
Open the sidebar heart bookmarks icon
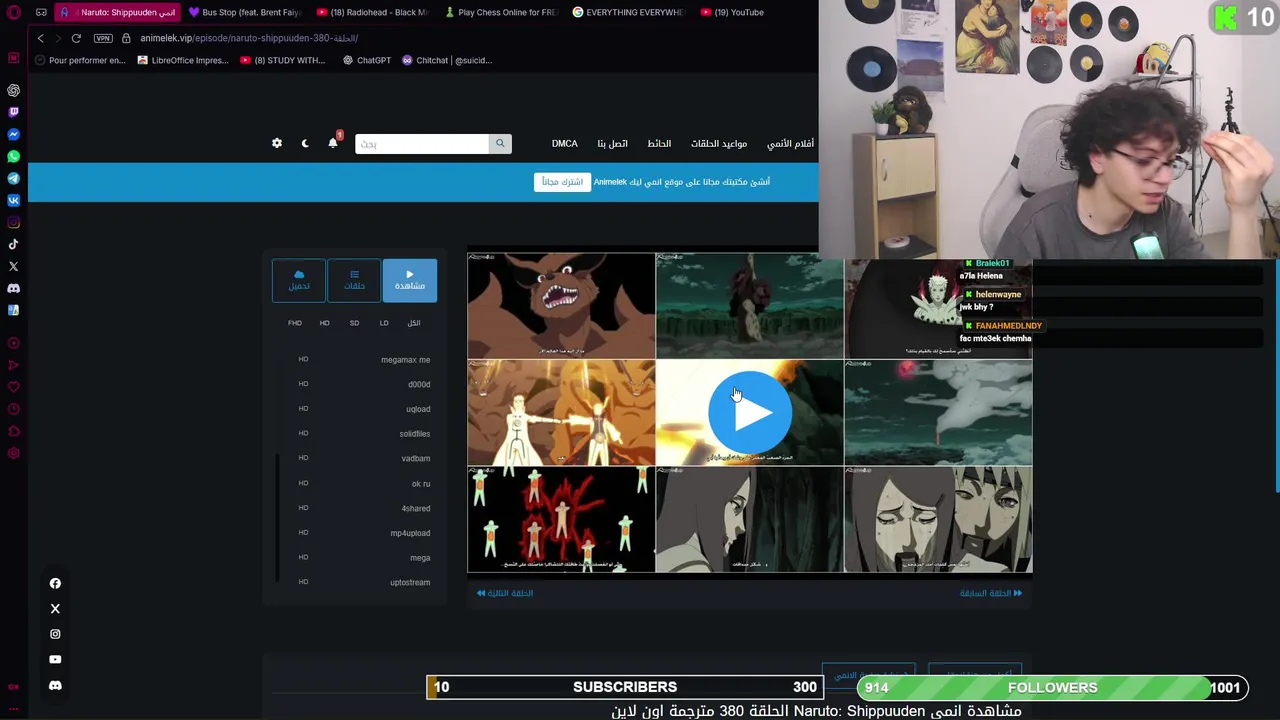(x=14, y=387)
